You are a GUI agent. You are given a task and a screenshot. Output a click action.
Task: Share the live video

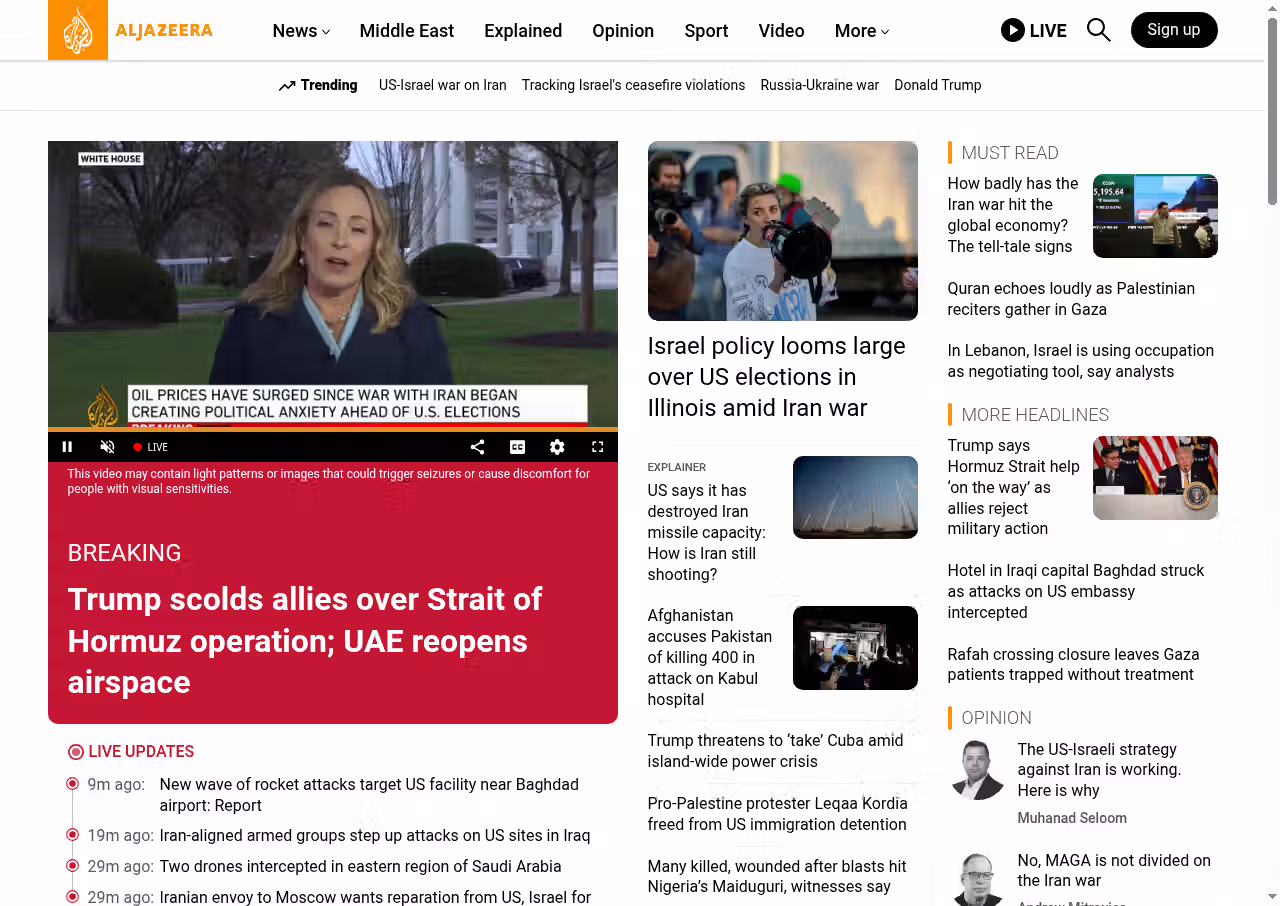[477, 447]
